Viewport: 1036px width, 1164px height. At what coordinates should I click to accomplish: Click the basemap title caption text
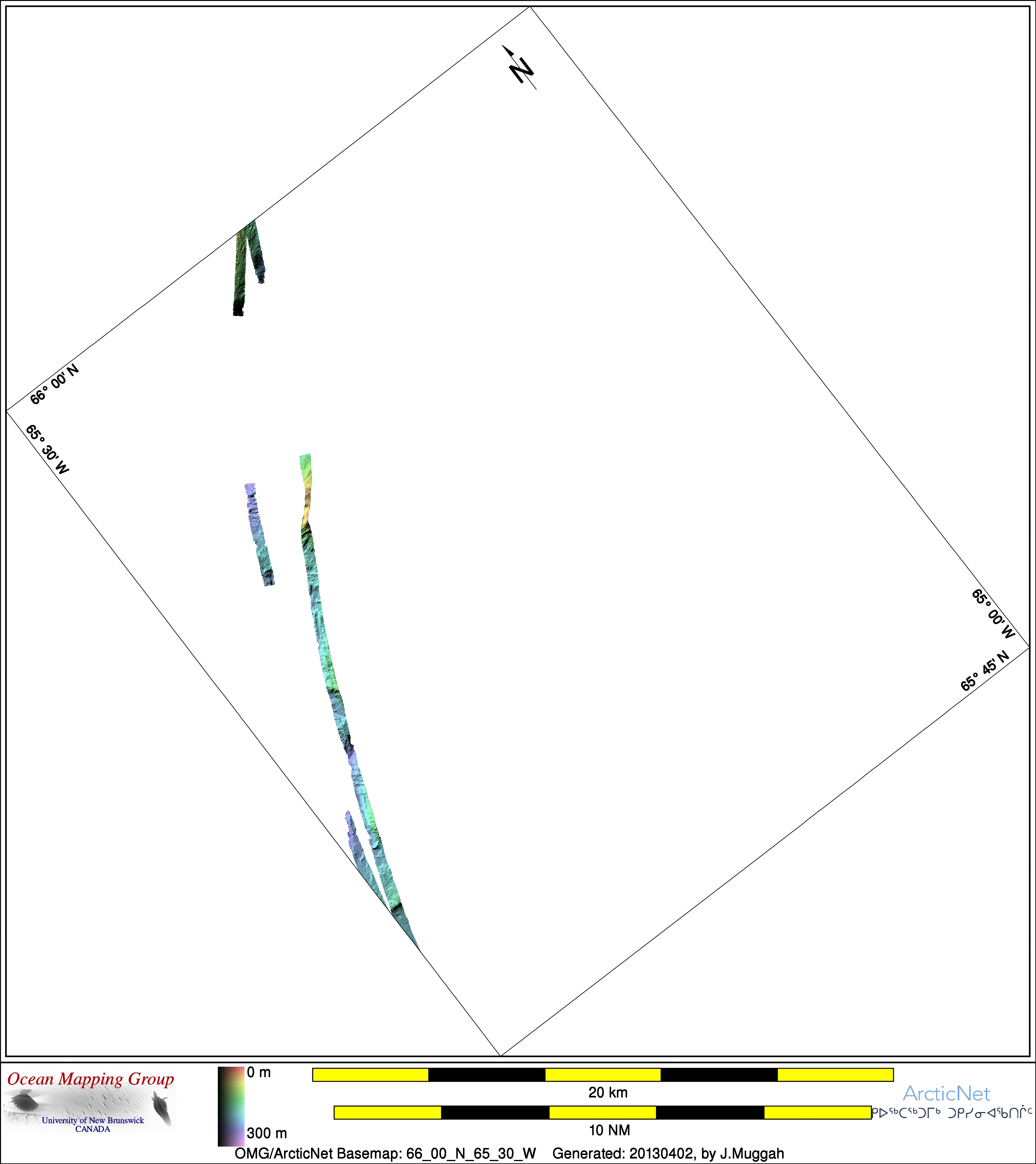[509, 1154]
